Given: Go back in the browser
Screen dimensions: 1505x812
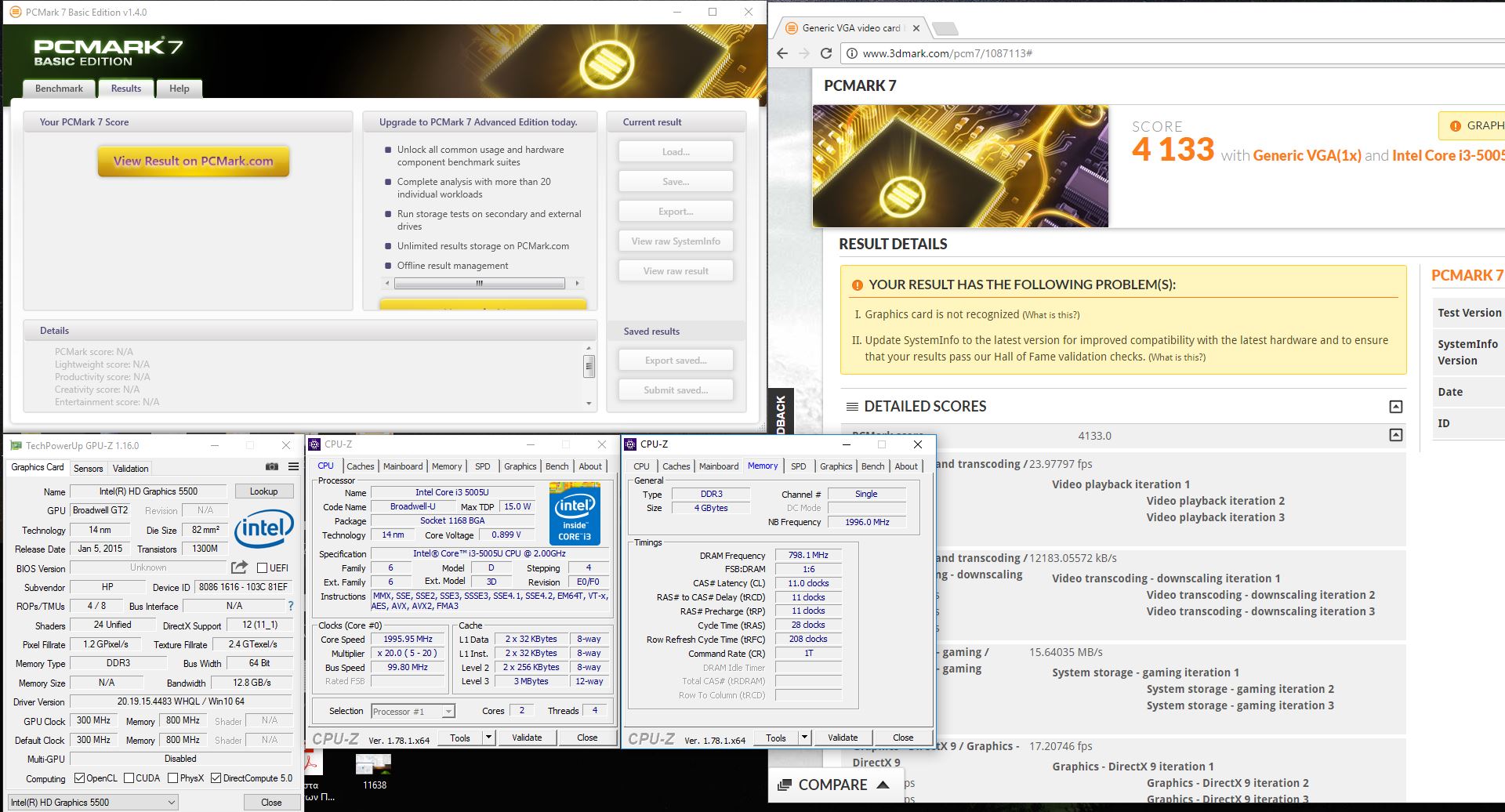Looking at the screenshot, I should (x=782, y=53).
